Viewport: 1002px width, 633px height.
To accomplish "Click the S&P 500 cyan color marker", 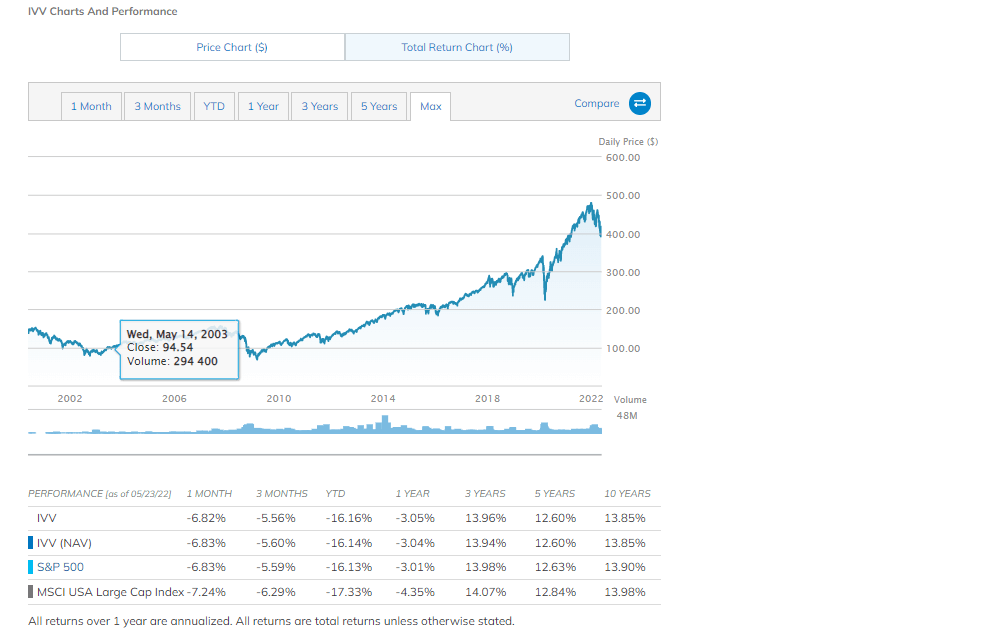I will 30,567.
